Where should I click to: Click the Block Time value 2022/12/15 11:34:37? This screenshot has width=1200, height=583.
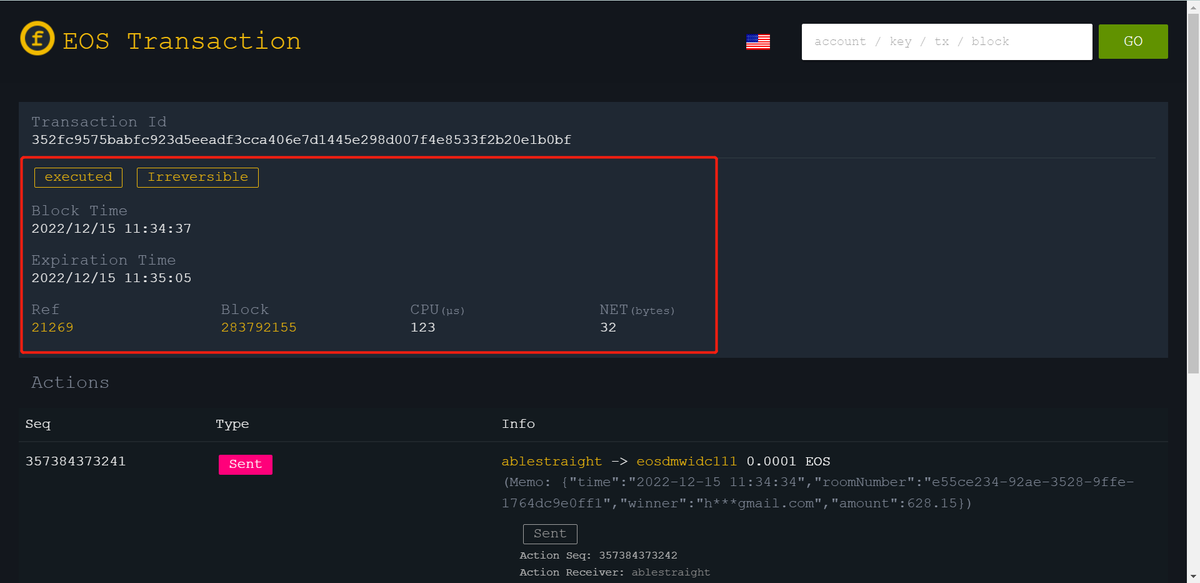(111, 229)
